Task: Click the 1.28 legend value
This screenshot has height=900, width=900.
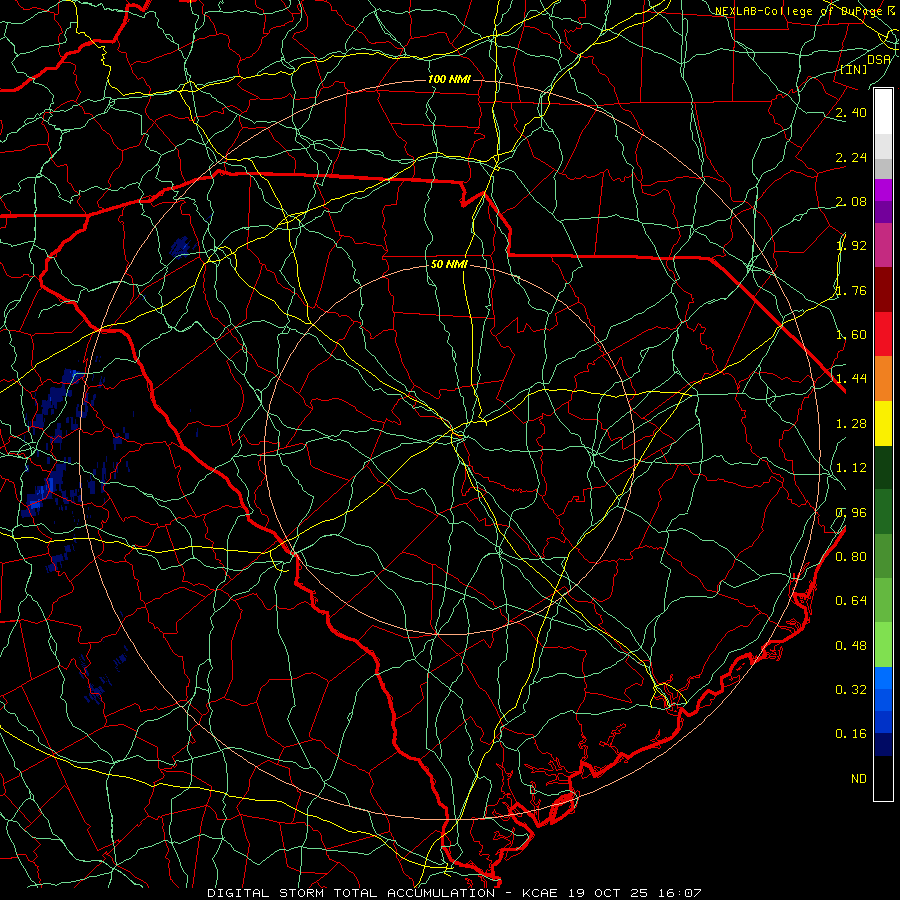Action: pos(851,424)
